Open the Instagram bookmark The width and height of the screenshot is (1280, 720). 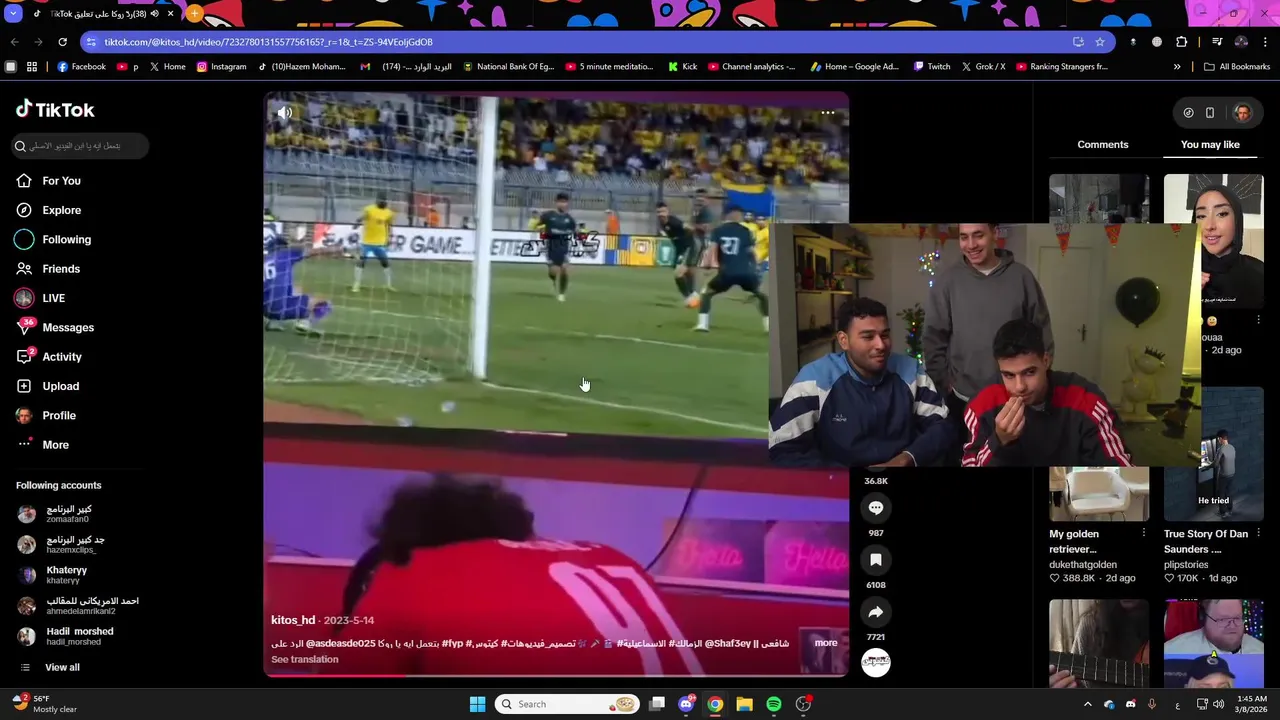tap(221, 67)
